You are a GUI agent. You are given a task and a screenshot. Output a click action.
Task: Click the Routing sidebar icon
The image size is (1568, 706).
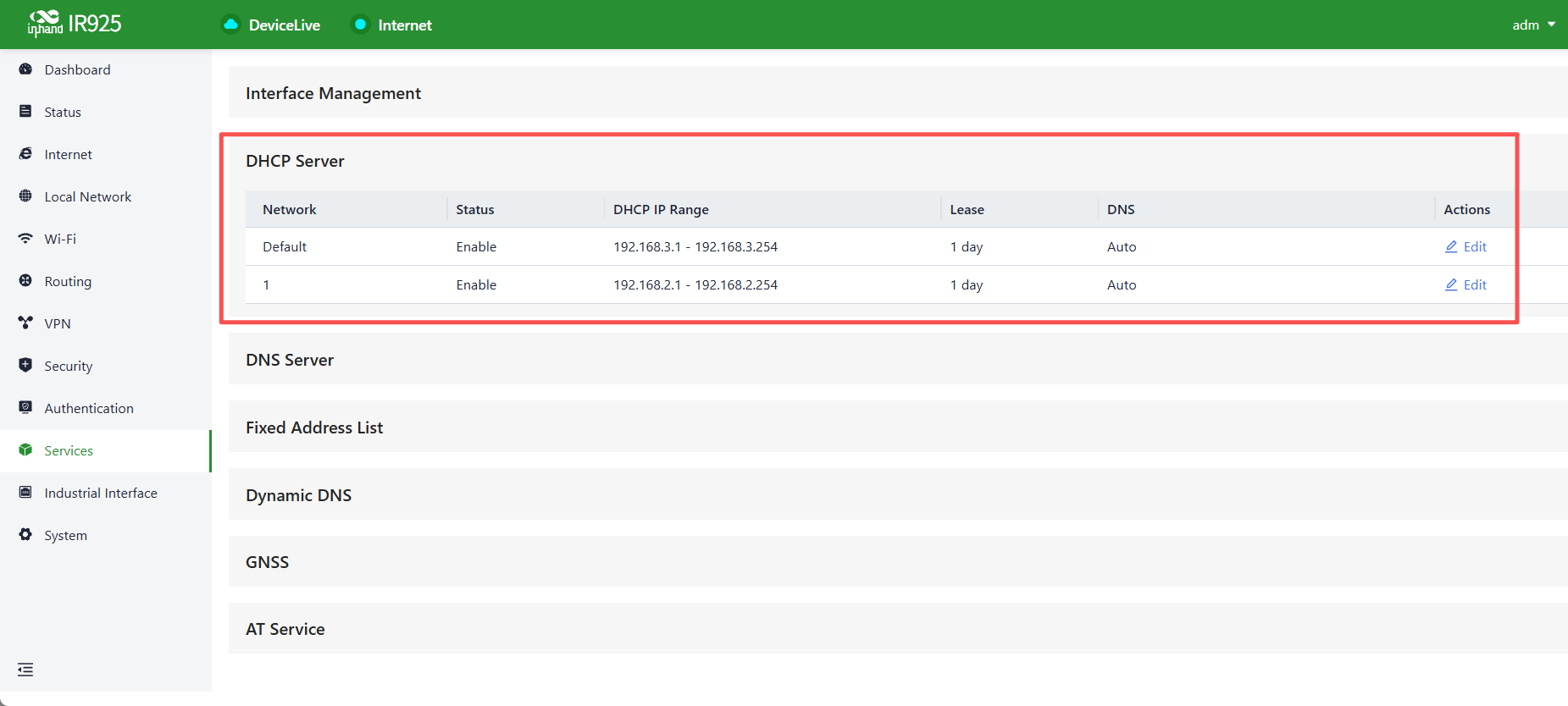[x=25, y=281]
